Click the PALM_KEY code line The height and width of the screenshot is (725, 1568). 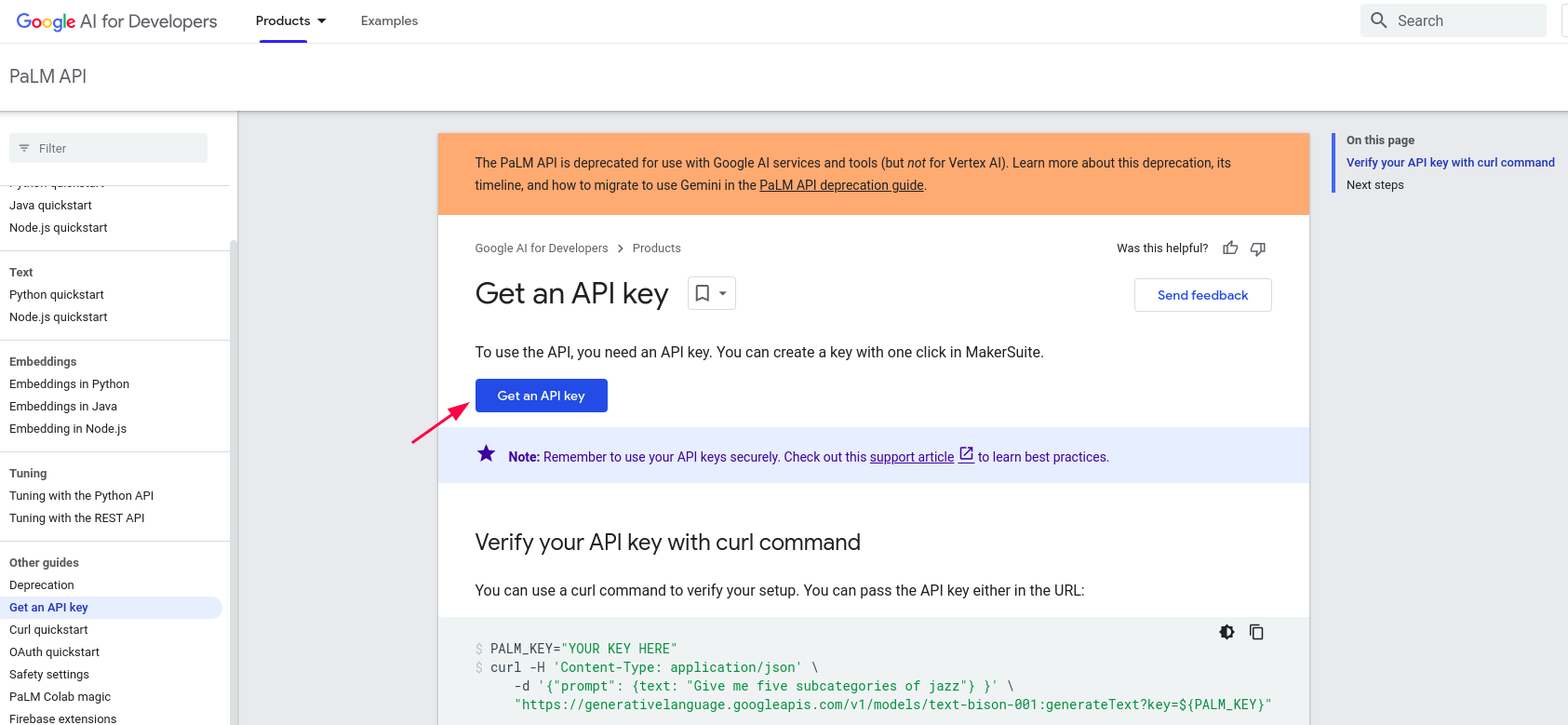coord(583,649)
